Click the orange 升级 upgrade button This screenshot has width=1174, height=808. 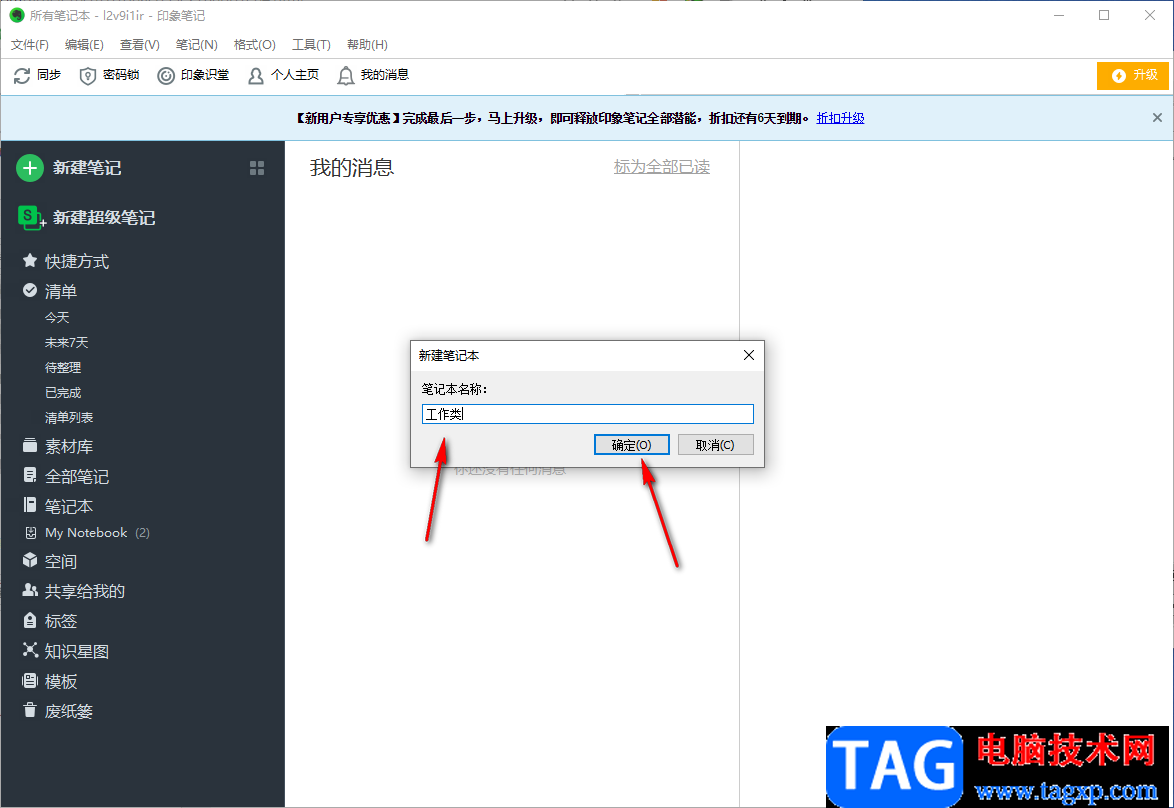[1133, 76]
